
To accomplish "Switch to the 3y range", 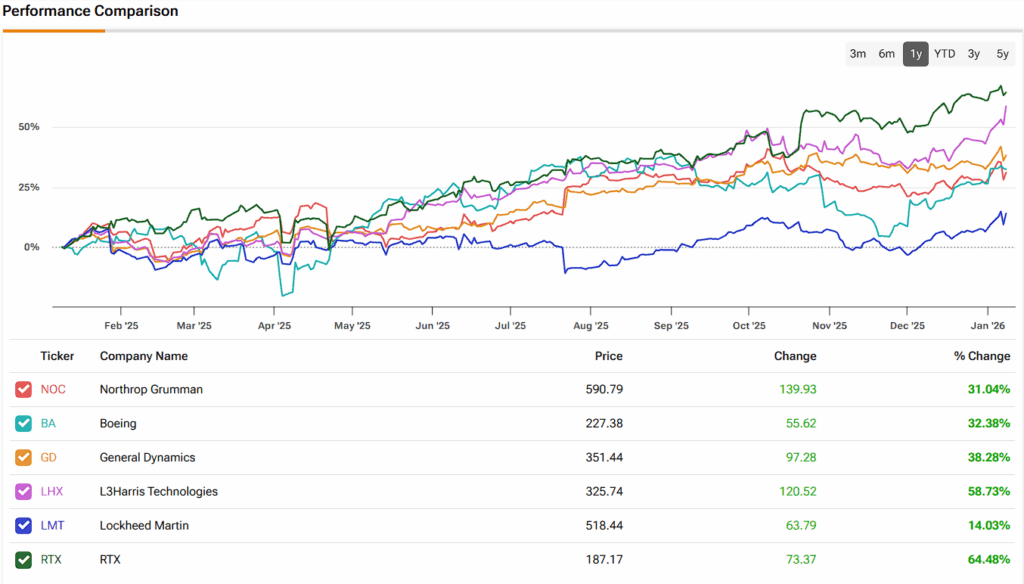I will point(973,54).
